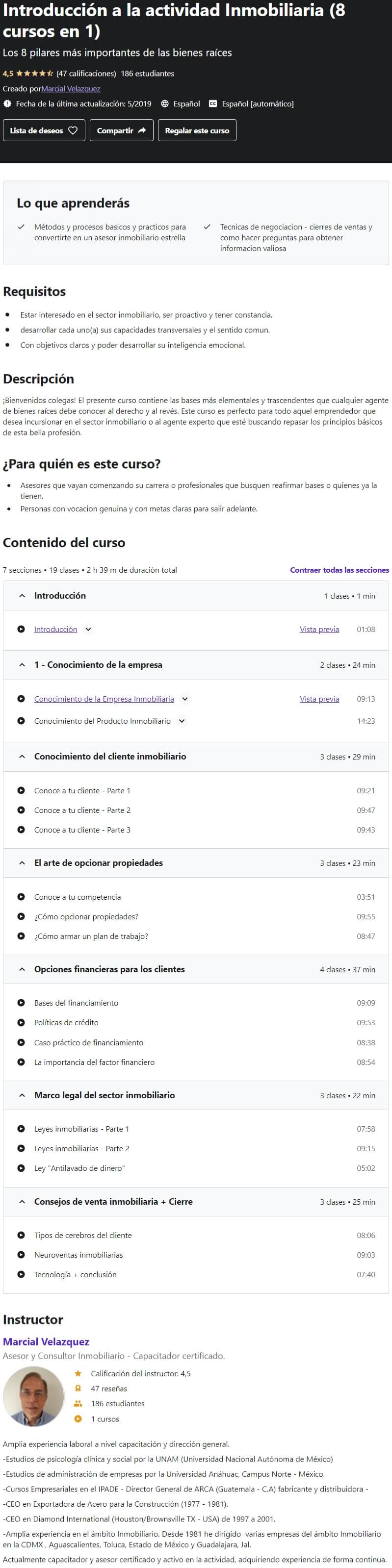Open Vista previa for Conocimiento de la Empresa
This screenshot has height=1568, width=392.
(319, 699)
